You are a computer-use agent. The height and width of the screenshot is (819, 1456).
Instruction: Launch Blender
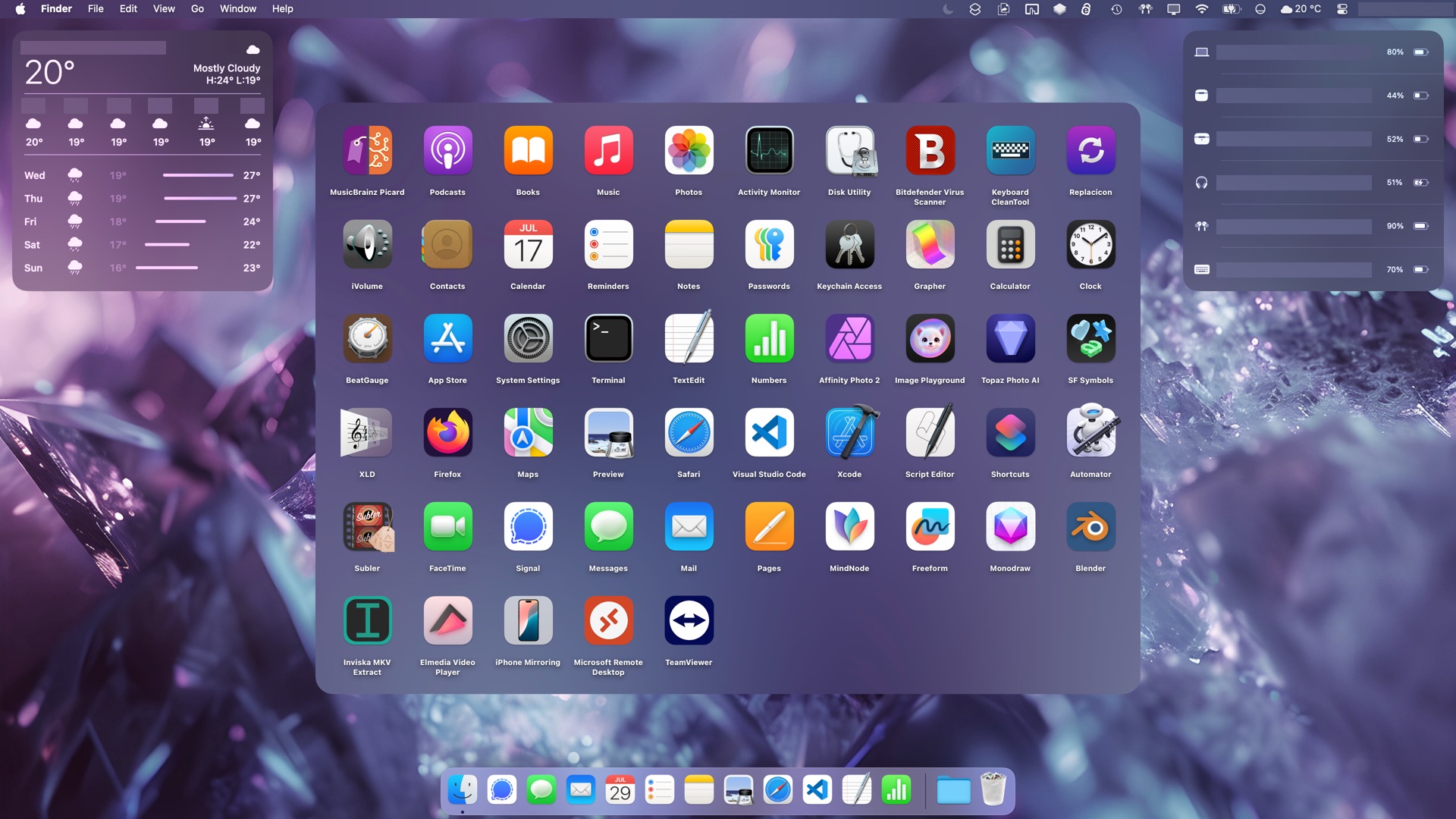[x=1090, y=526]
